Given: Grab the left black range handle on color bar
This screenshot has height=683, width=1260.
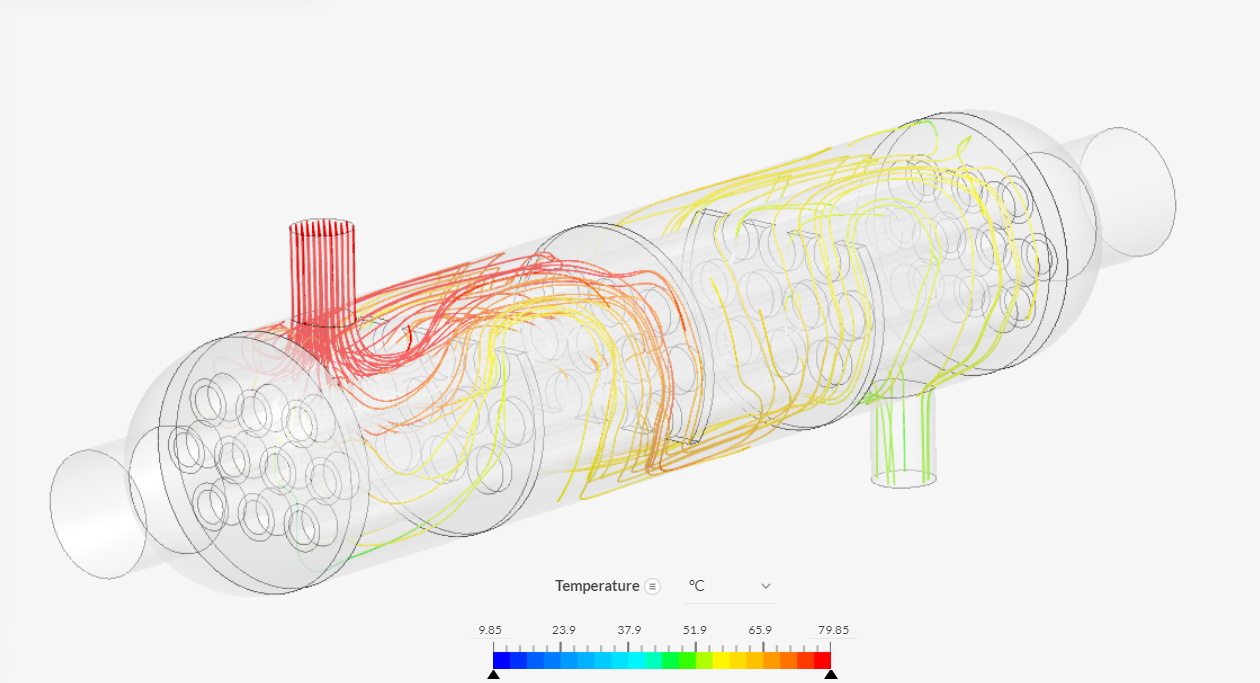Looking at the screenshot, I should tap(493, 676).
